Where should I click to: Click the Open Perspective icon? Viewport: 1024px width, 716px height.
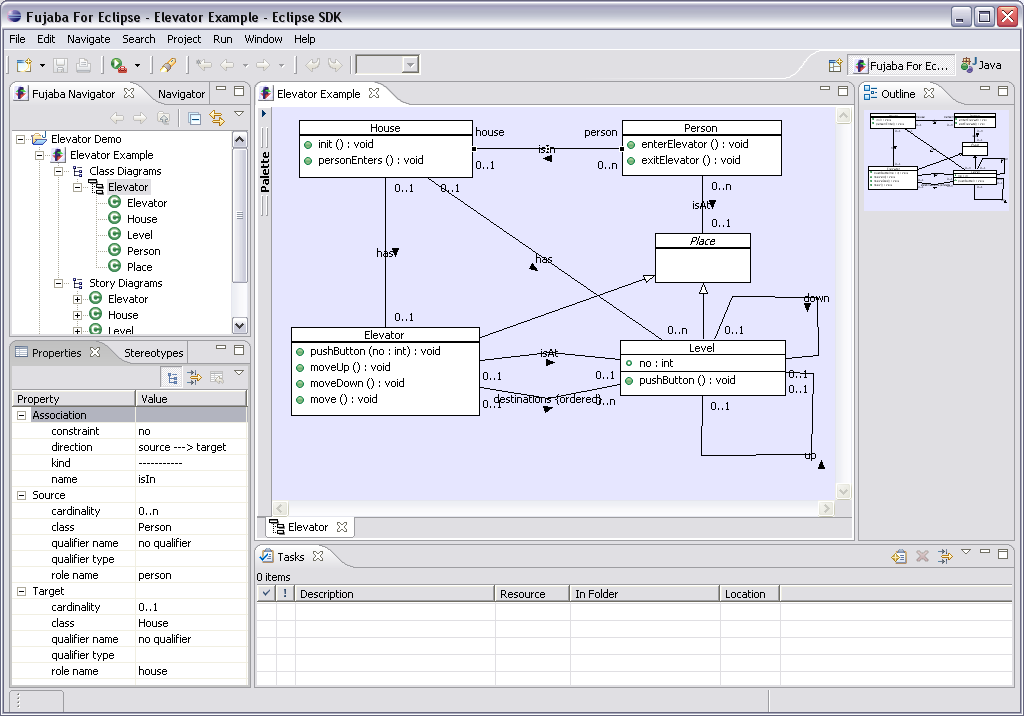(x=835, y=65)
